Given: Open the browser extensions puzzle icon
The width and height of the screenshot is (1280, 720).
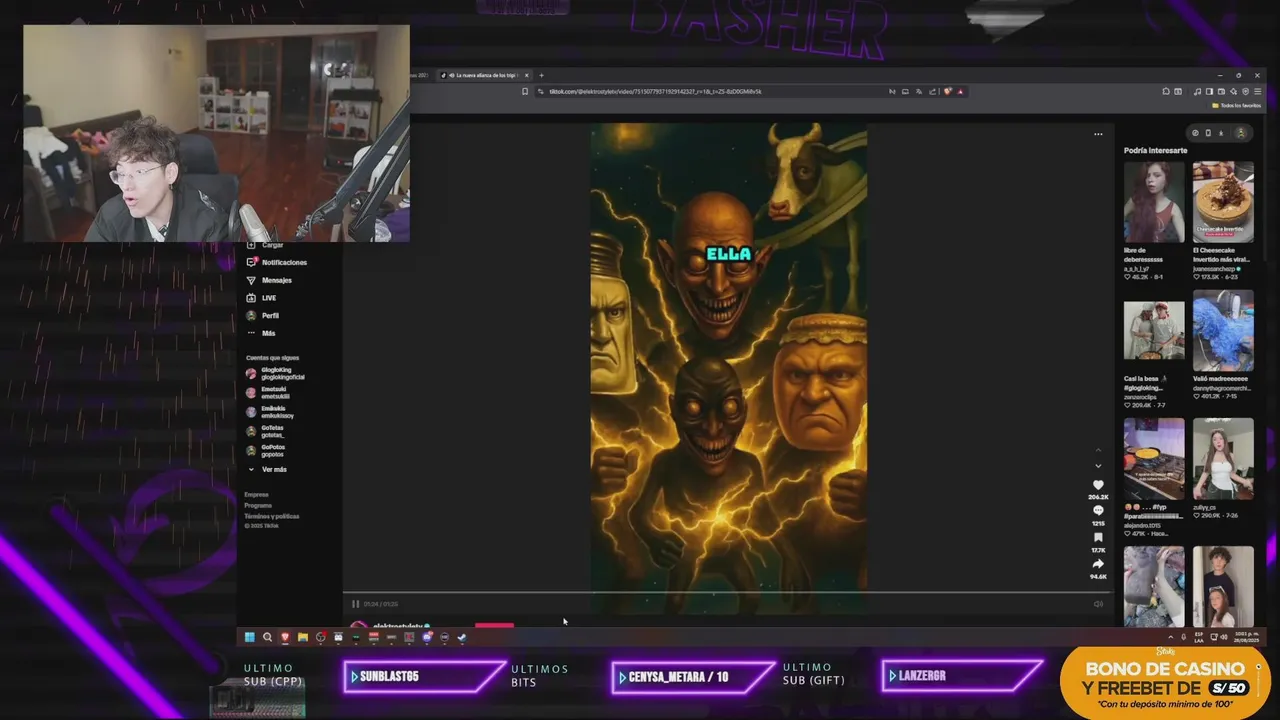Looking at the screenshot, I should [1166, 92].
